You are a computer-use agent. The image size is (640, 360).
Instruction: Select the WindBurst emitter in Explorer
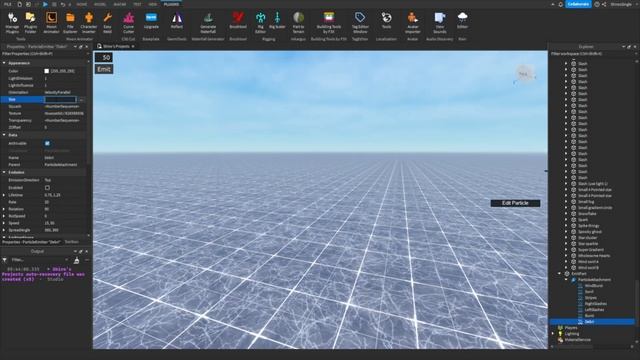click(593, 286)
